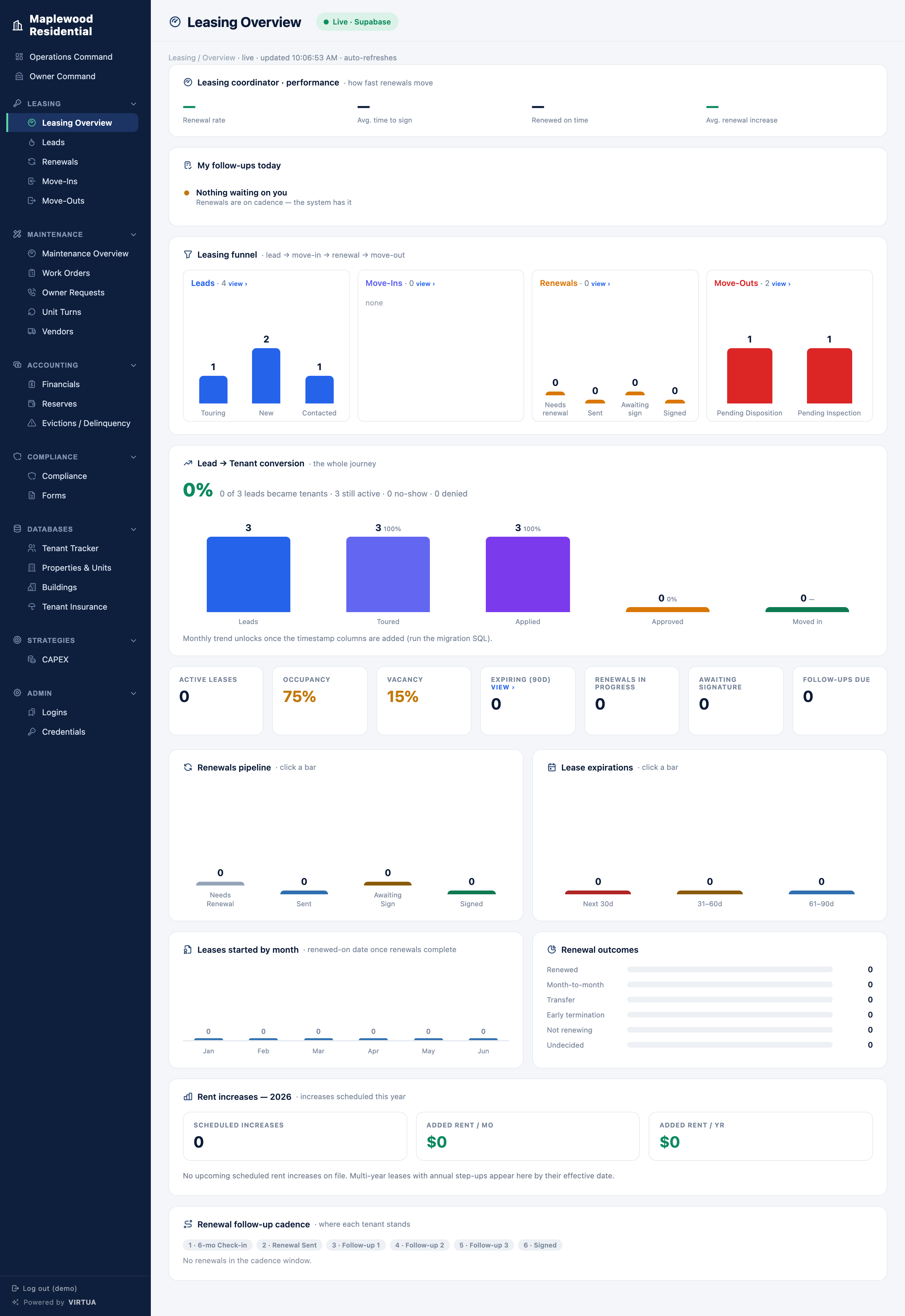The width and height of the screenshot is (905, 1316).
Task: Click the Logins door icon
Action: 32,712
